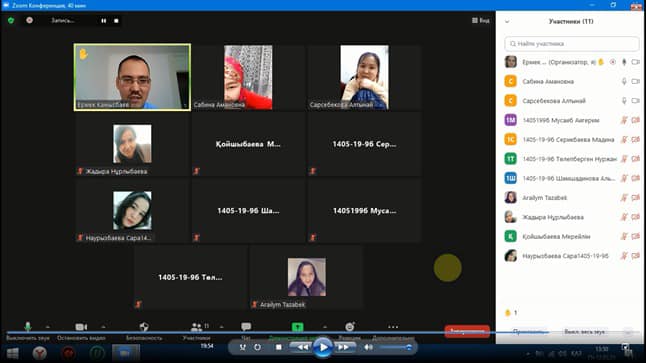Viewport: 646px width, 363px height.
Task: Open the Participants panel from the toolbar
Action: (x=197, y=327)
